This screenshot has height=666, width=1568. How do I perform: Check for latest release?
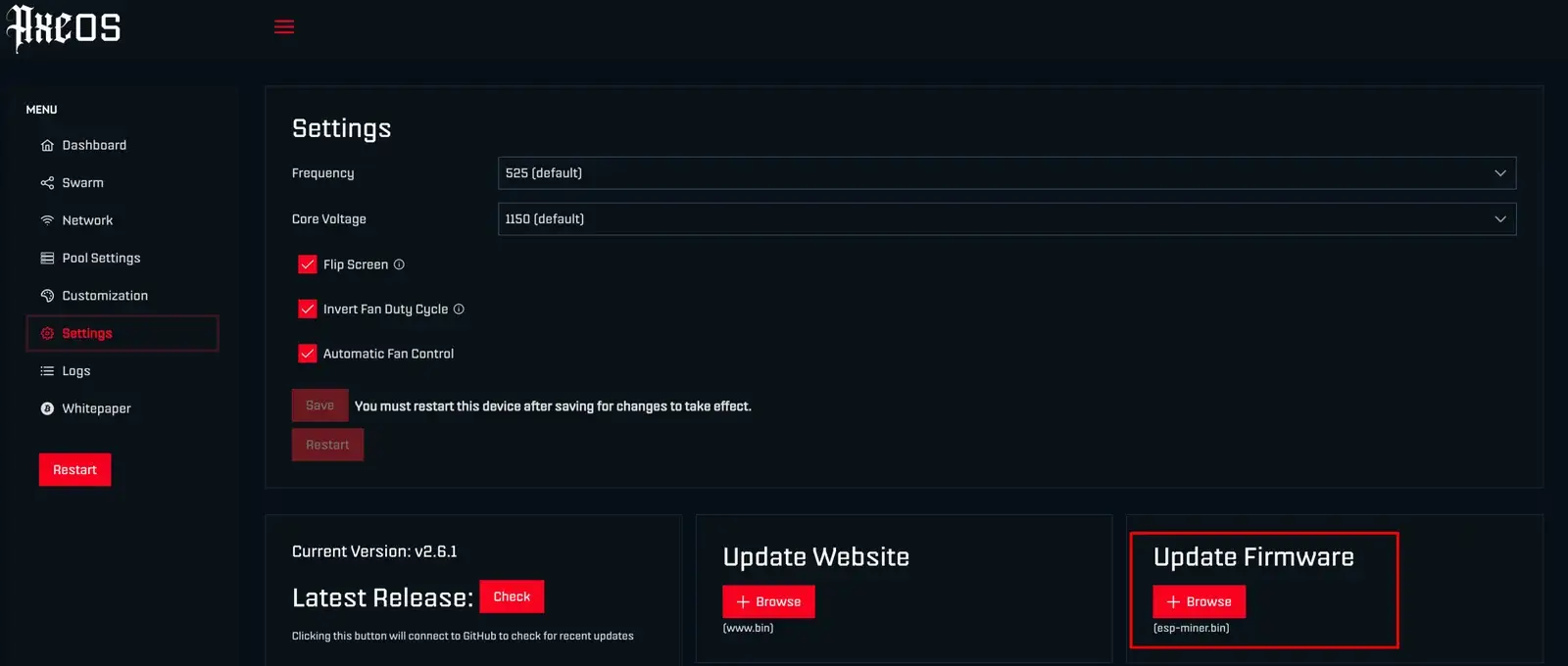(x=512, y=596)
